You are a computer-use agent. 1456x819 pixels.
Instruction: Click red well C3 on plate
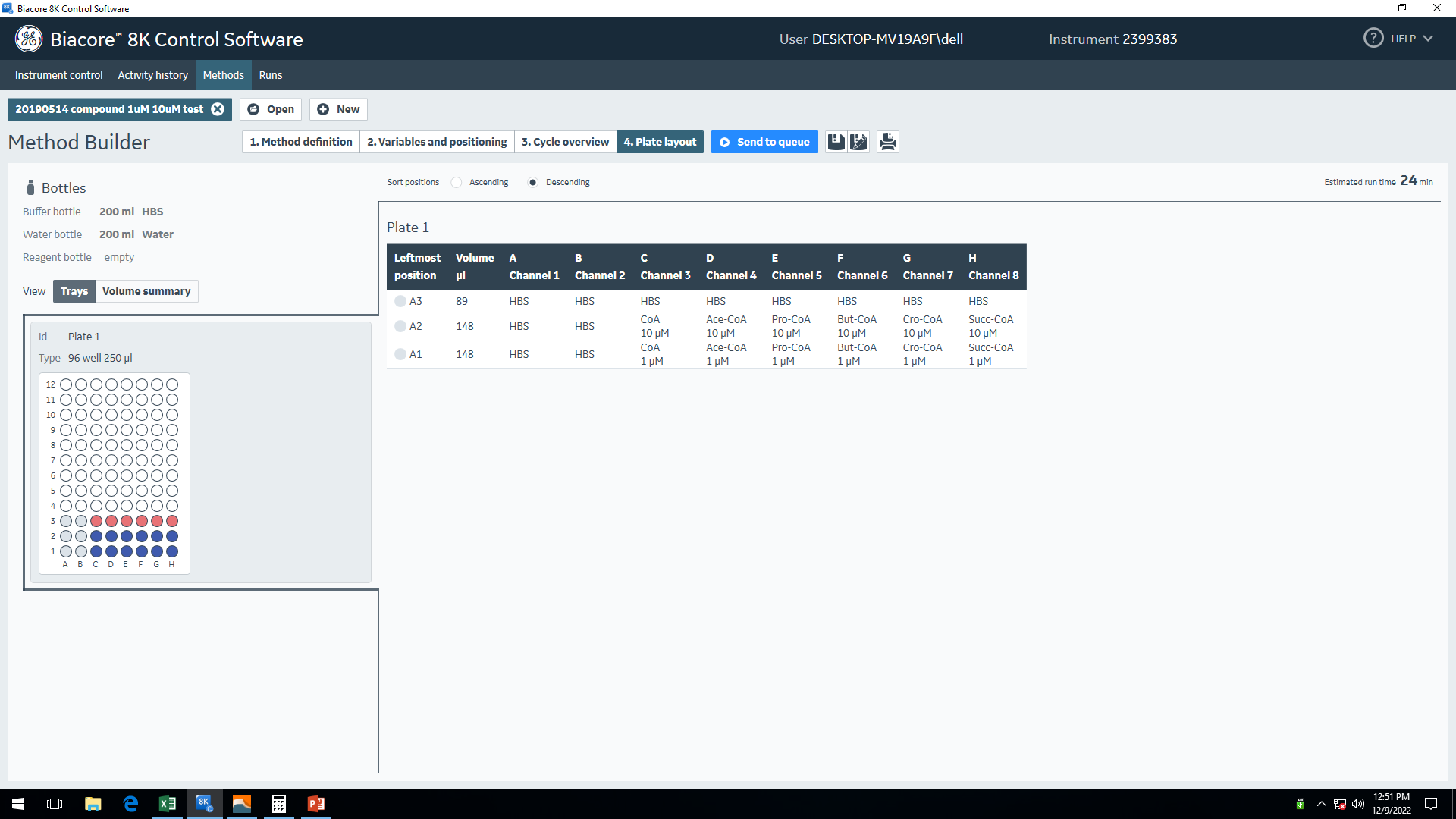(96, 522)
